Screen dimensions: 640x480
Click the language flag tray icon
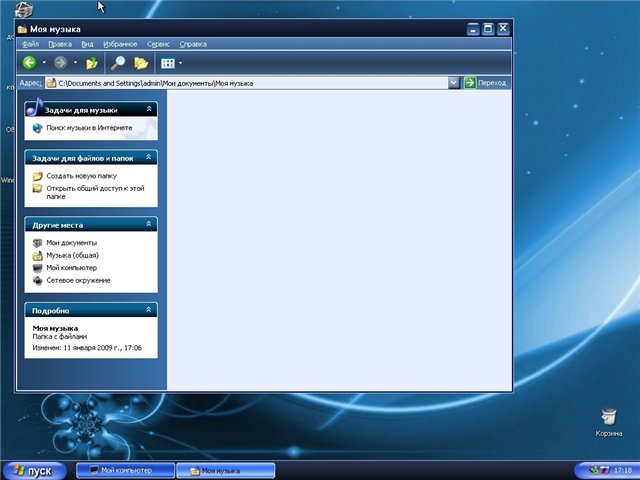604,471
